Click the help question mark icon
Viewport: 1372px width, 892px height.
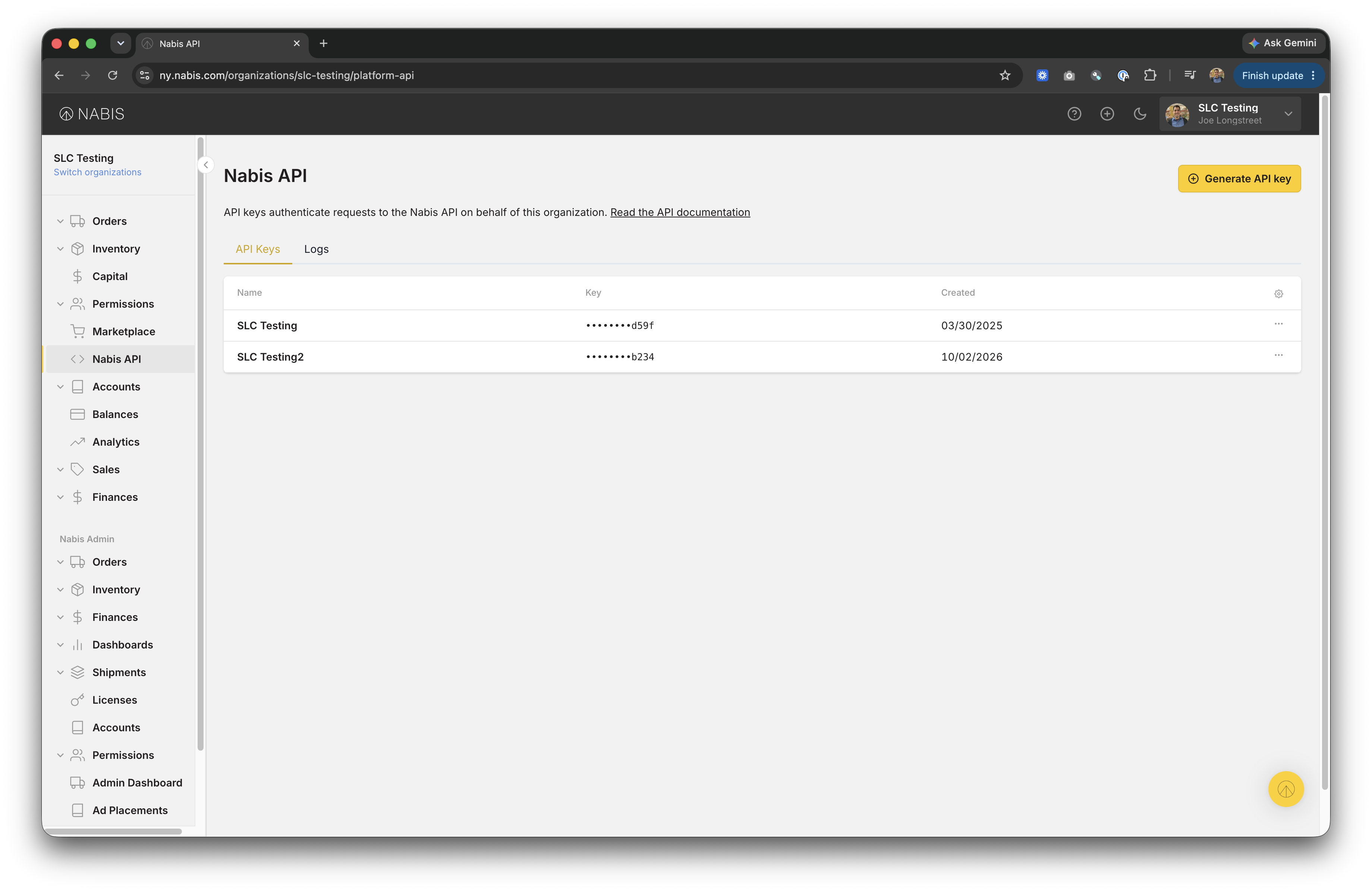(1074, 114)
